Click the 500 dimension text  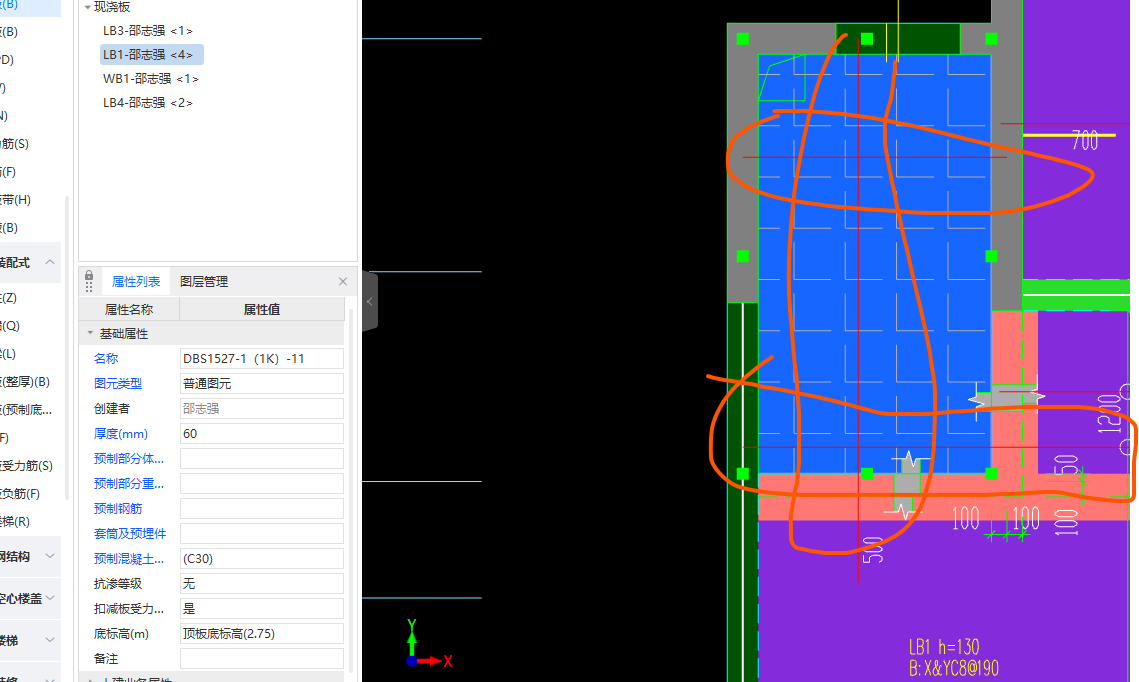[872, 550]
